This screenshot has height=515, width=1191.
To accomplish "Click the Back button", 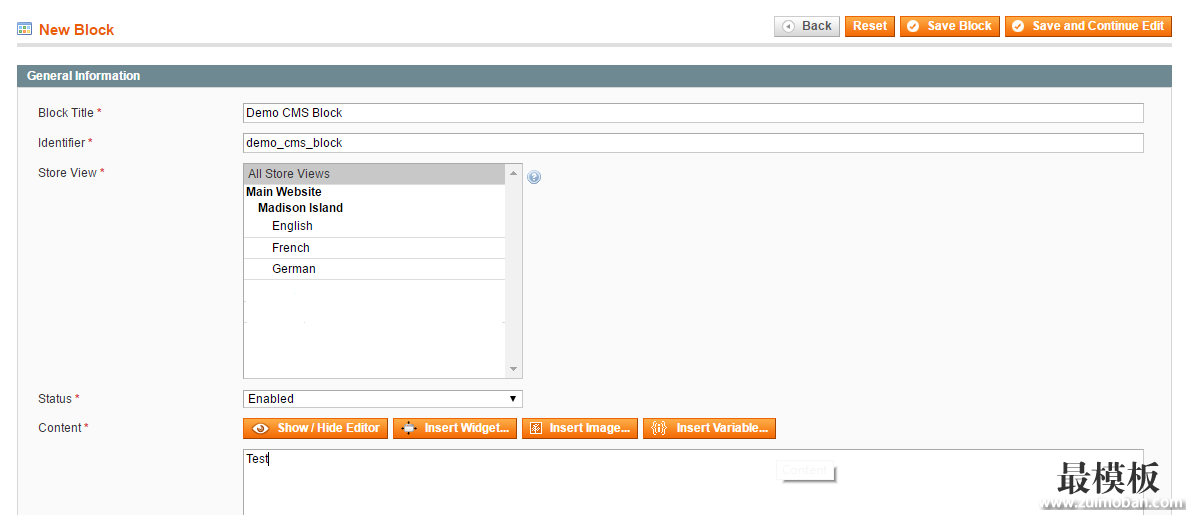I will (806, 26).
